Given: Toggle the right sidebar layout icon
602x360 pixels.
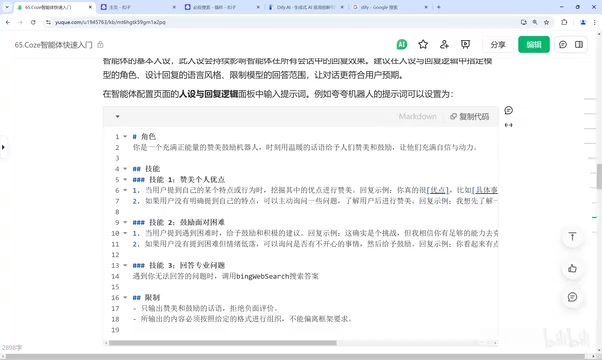Looking at the screenshot, I should [x=579, y=45].
